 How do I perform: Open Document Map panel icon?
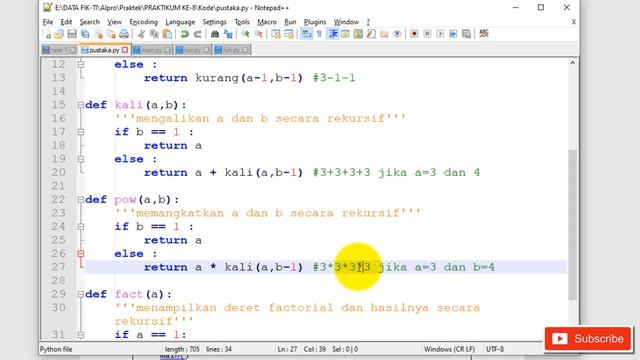click(358, 34)
